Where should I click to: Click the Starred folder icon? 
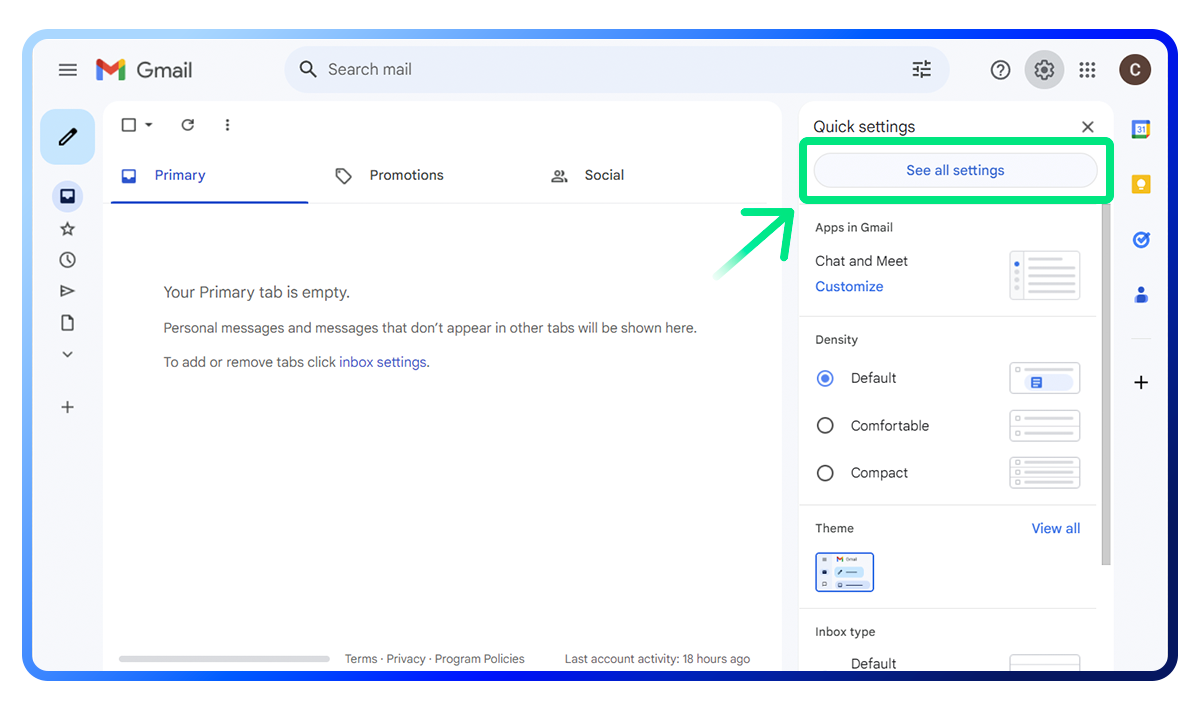coord(67,228)
